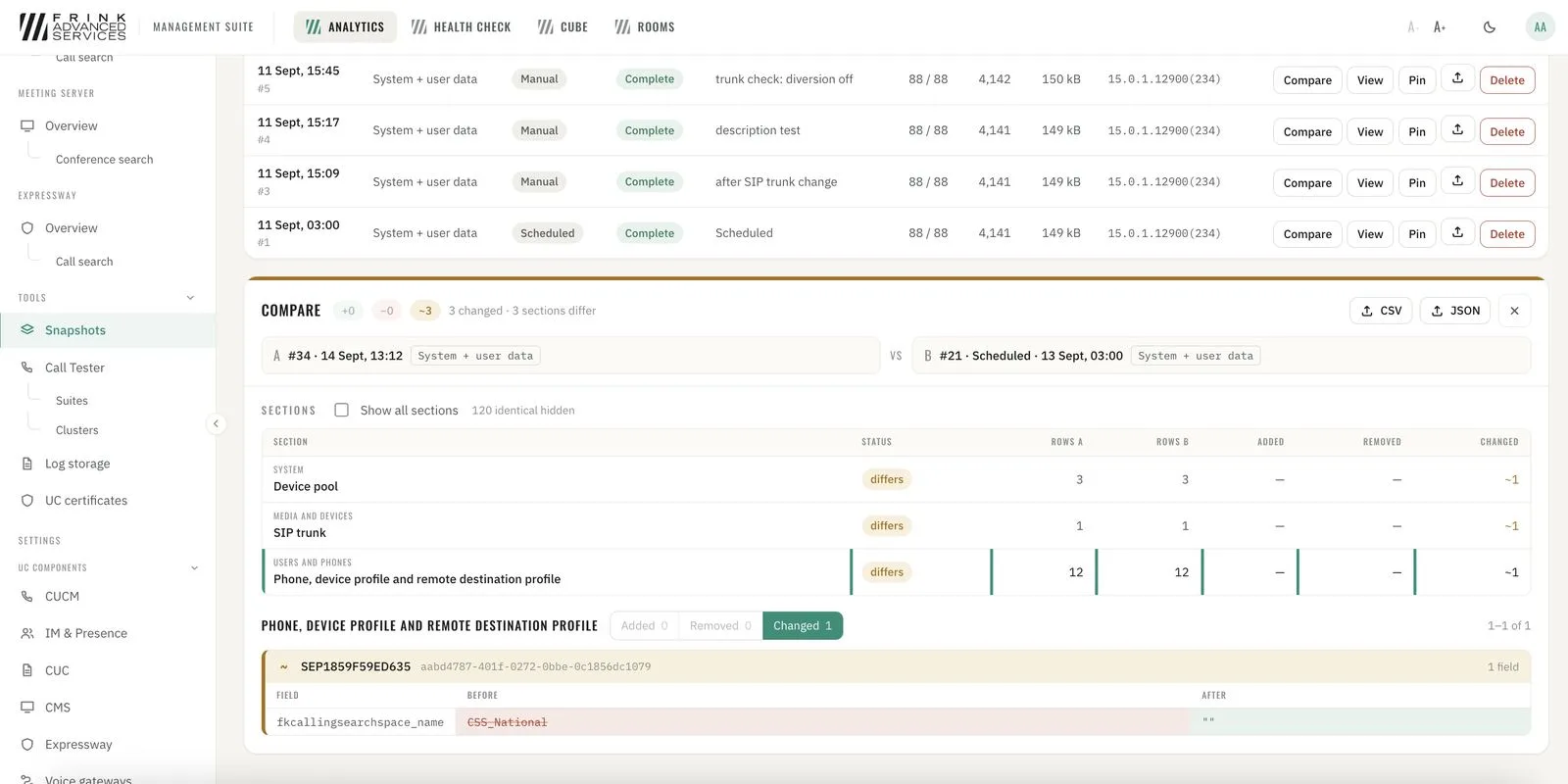Screen dimensions: 1568x784
Task: Enable Show all sections checkbox
Action: (x=341, y=411)
